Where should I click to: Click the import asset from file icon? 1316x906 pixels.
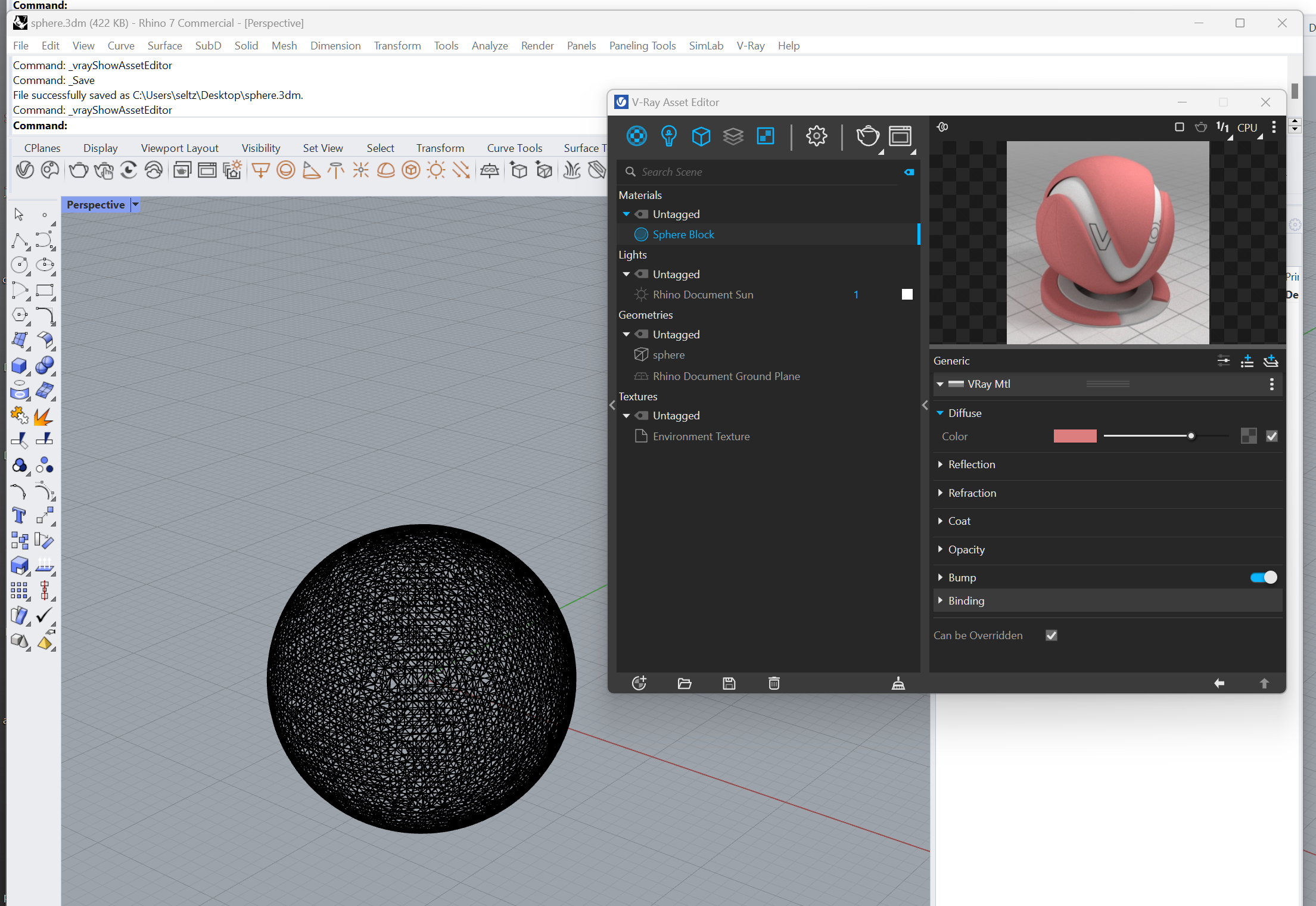[685, 684]
